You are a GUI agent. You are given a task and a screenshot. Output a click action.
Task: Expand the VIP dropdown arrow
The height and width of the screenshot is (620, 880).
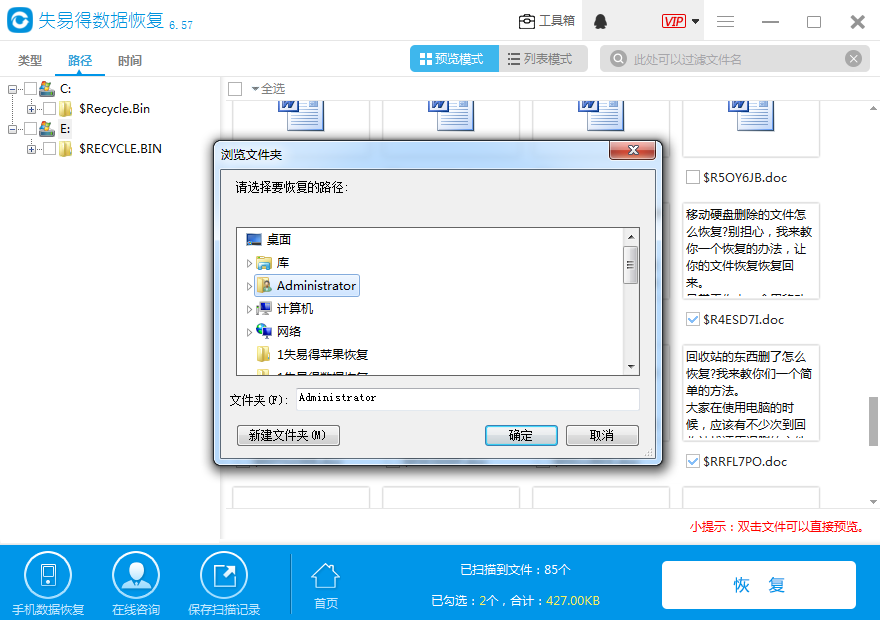coord(695,21)
